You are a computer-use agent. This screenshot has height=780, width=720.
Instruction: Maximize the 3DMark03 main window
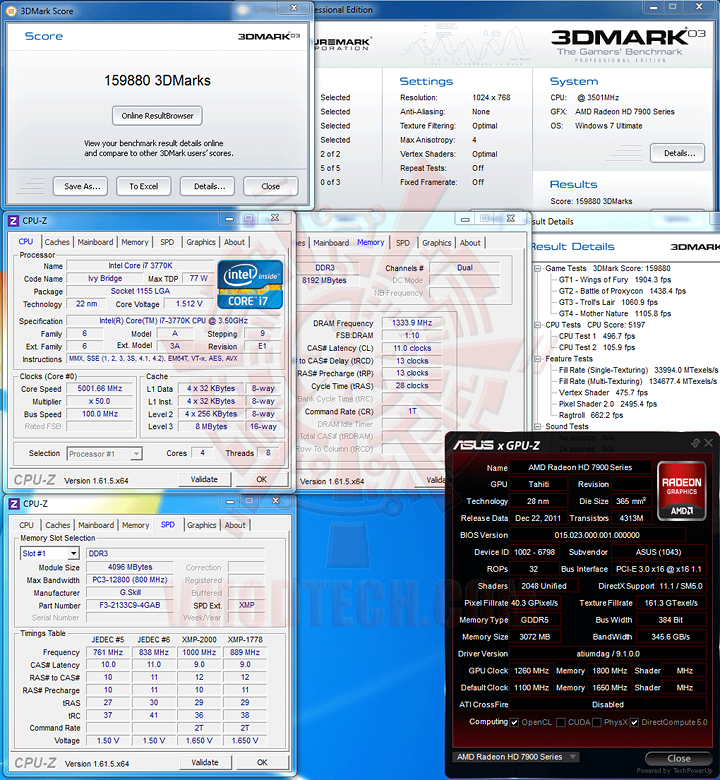pyautogui.click(x=672, y=7)
